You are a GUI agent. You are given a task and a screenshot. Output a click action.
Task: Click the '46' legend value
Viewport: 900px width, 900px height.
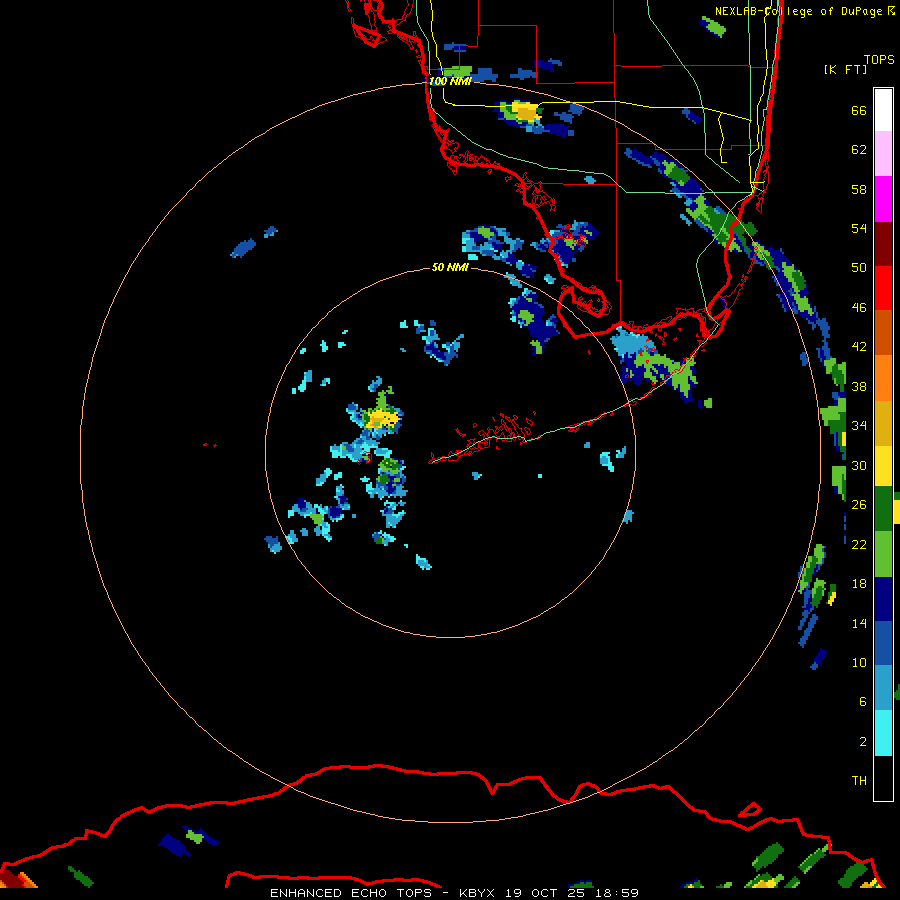point(859,308)
